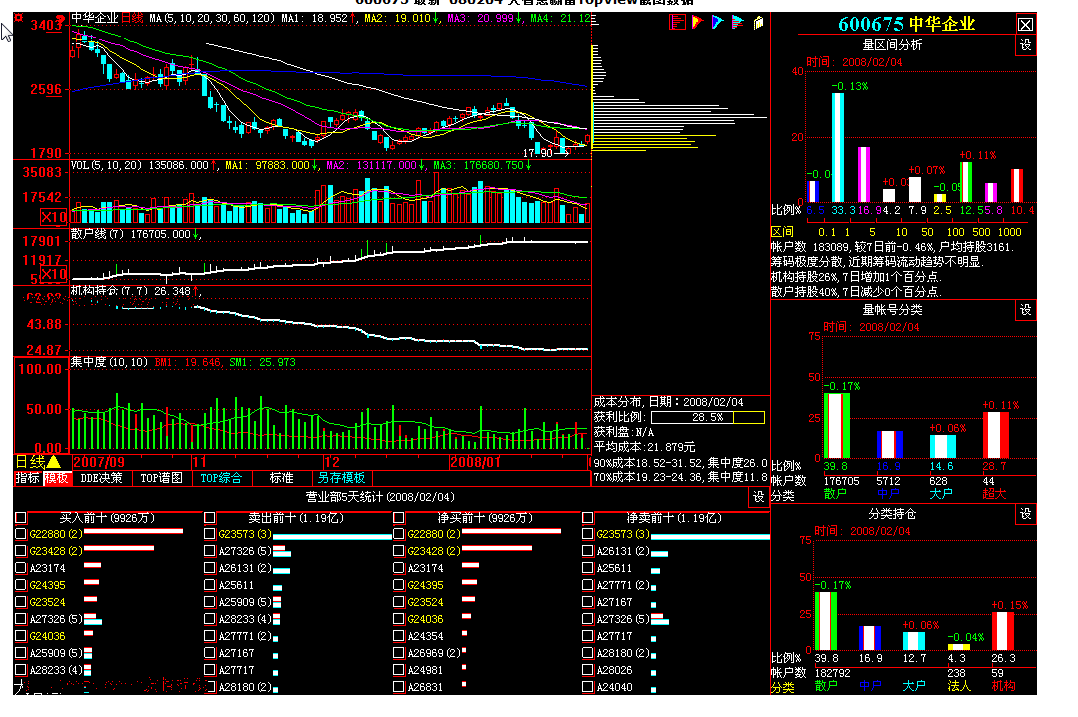Click the VOL(5,10,20) indicator label
Image resolution: width=1078 pixels, height=717 pixels.
coord(108,165)
